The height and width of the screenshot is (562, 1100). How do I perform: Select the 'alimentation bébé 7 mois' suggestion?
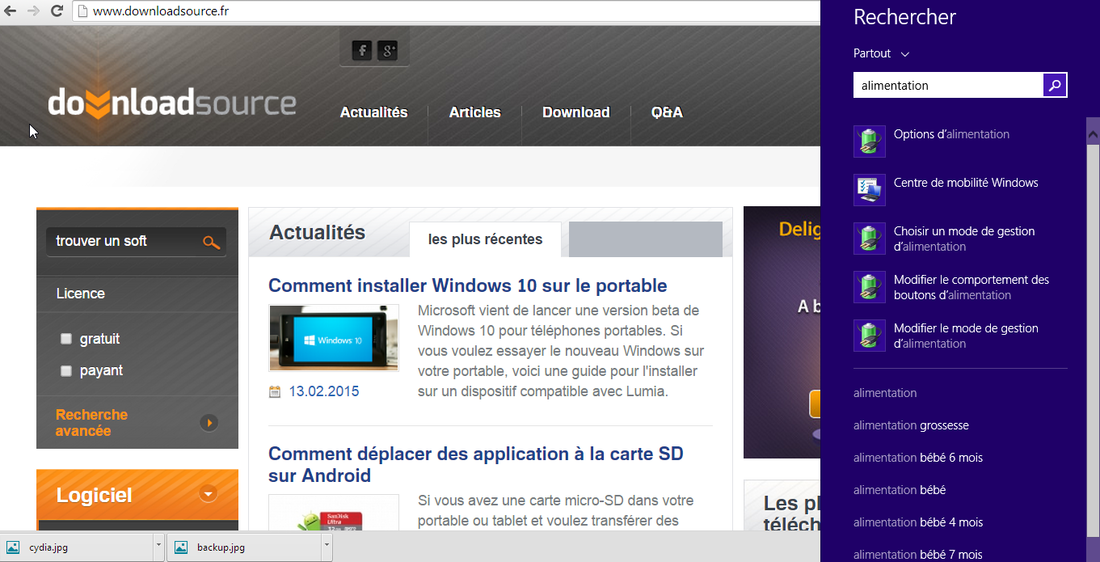(918, 554)
